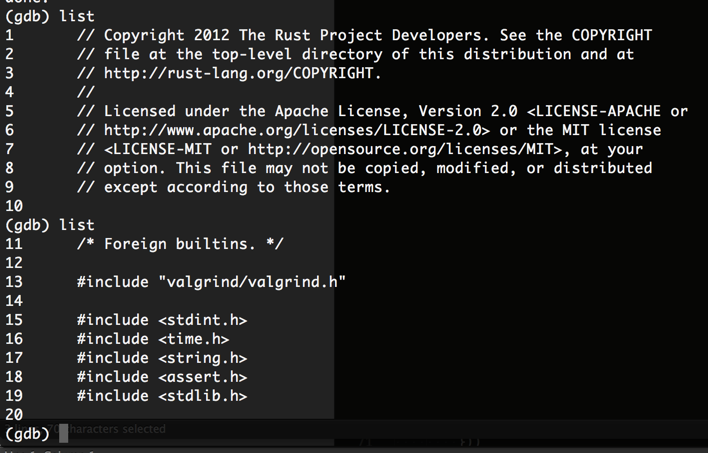Click the valgrind/valgrind.h include line

211,282
